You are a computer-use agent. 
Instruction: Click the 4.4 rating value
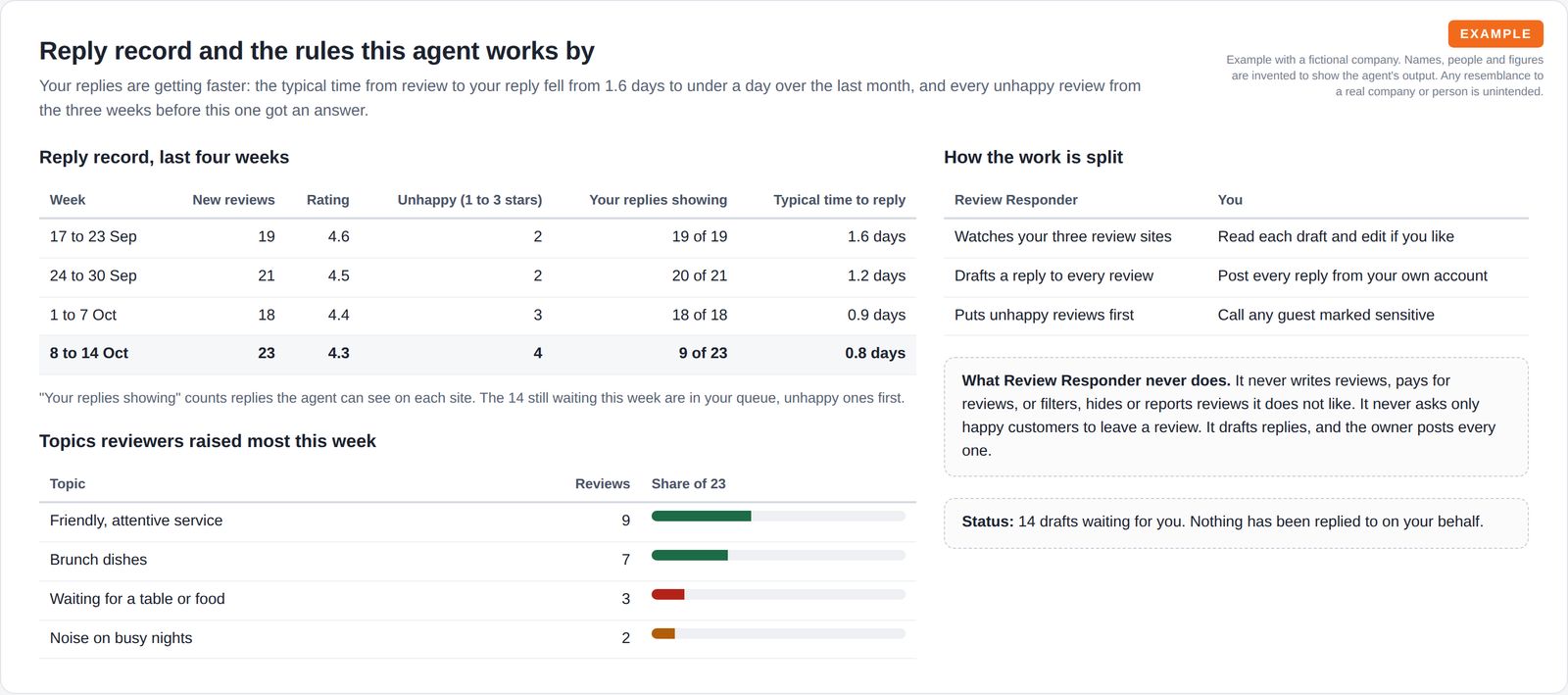[338, 315]
